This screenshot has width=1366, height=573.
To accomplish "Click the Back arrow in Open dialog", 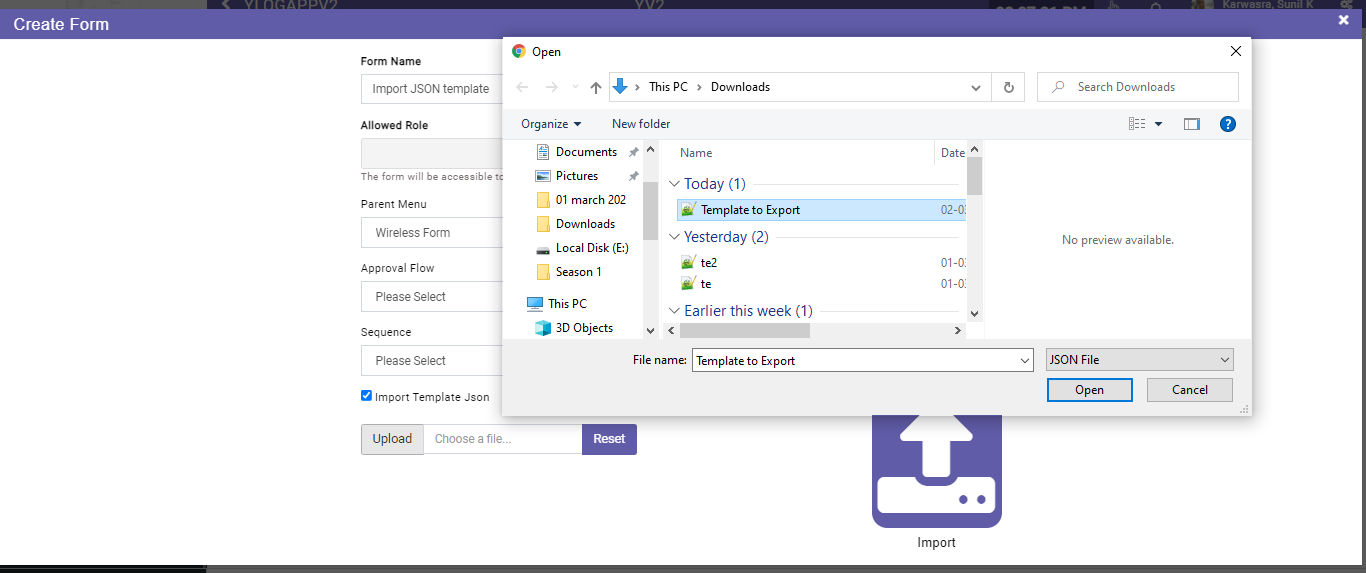I will pos(522,87).
